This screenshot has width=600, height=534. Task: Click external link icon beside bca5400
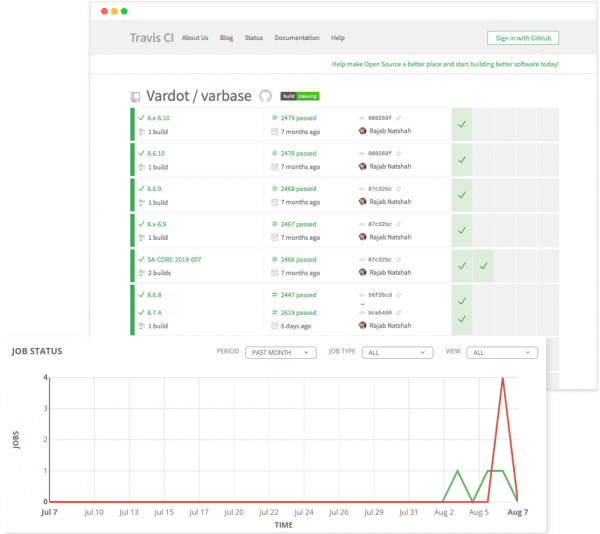pos(398,313)
